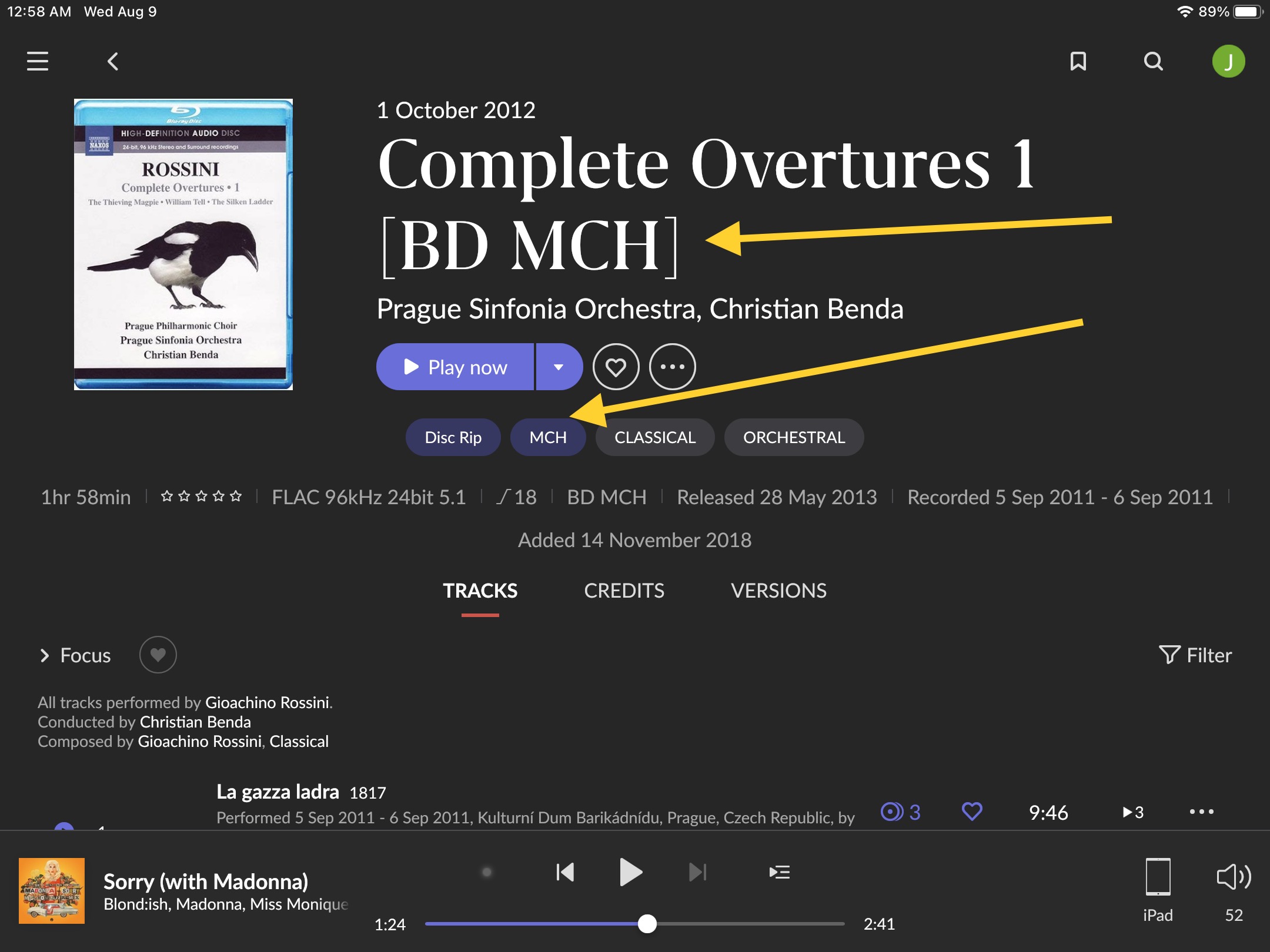Open the green J profile avatar
The image size is (1270, 952).
point(1228,61)
